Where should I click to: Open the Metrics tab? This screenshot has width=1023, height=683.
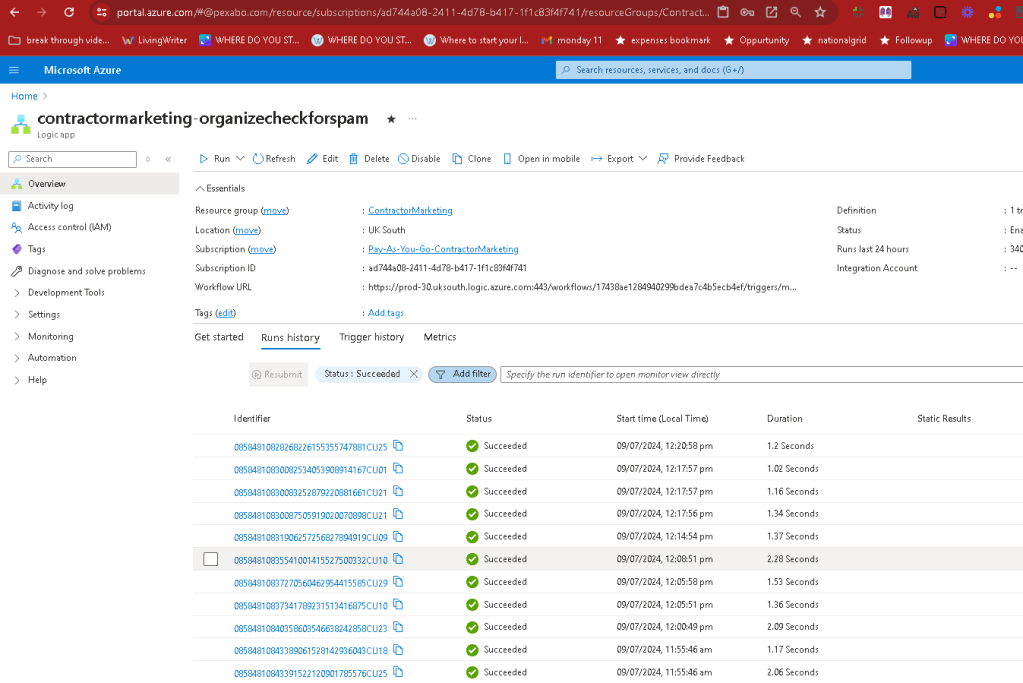coord(440,337)
